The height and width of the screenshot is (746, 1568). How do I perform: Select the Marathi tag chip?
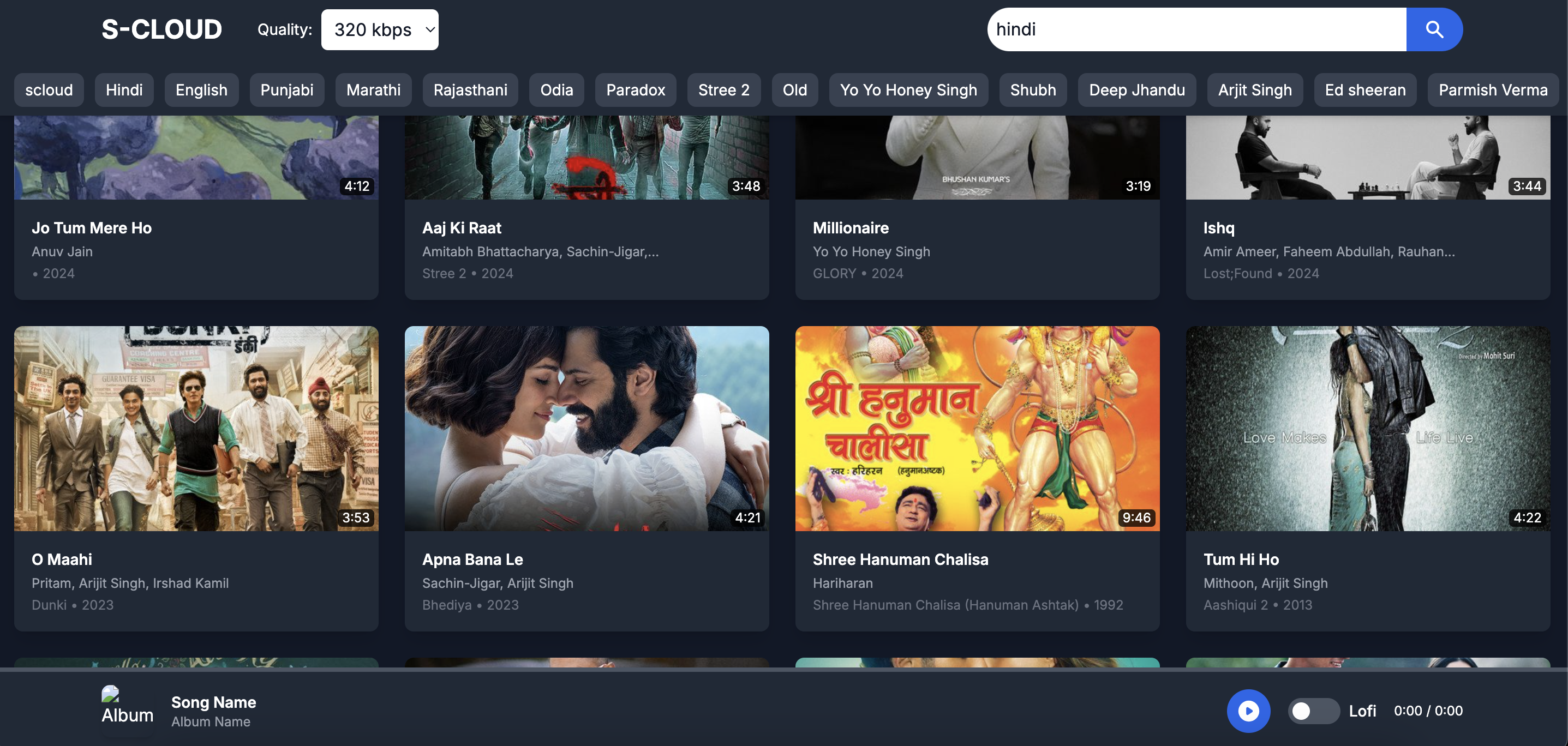[373, 90]
